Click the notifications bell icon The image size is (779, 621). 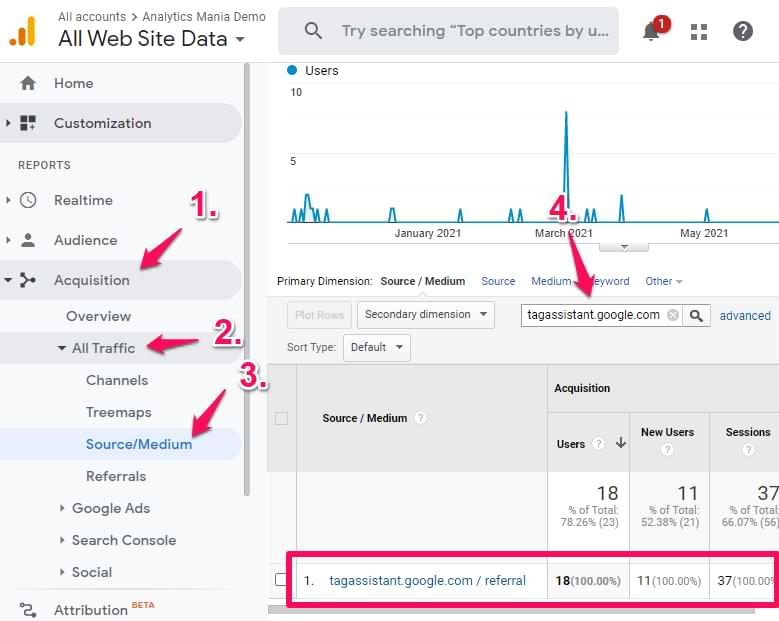pos(651,31)
